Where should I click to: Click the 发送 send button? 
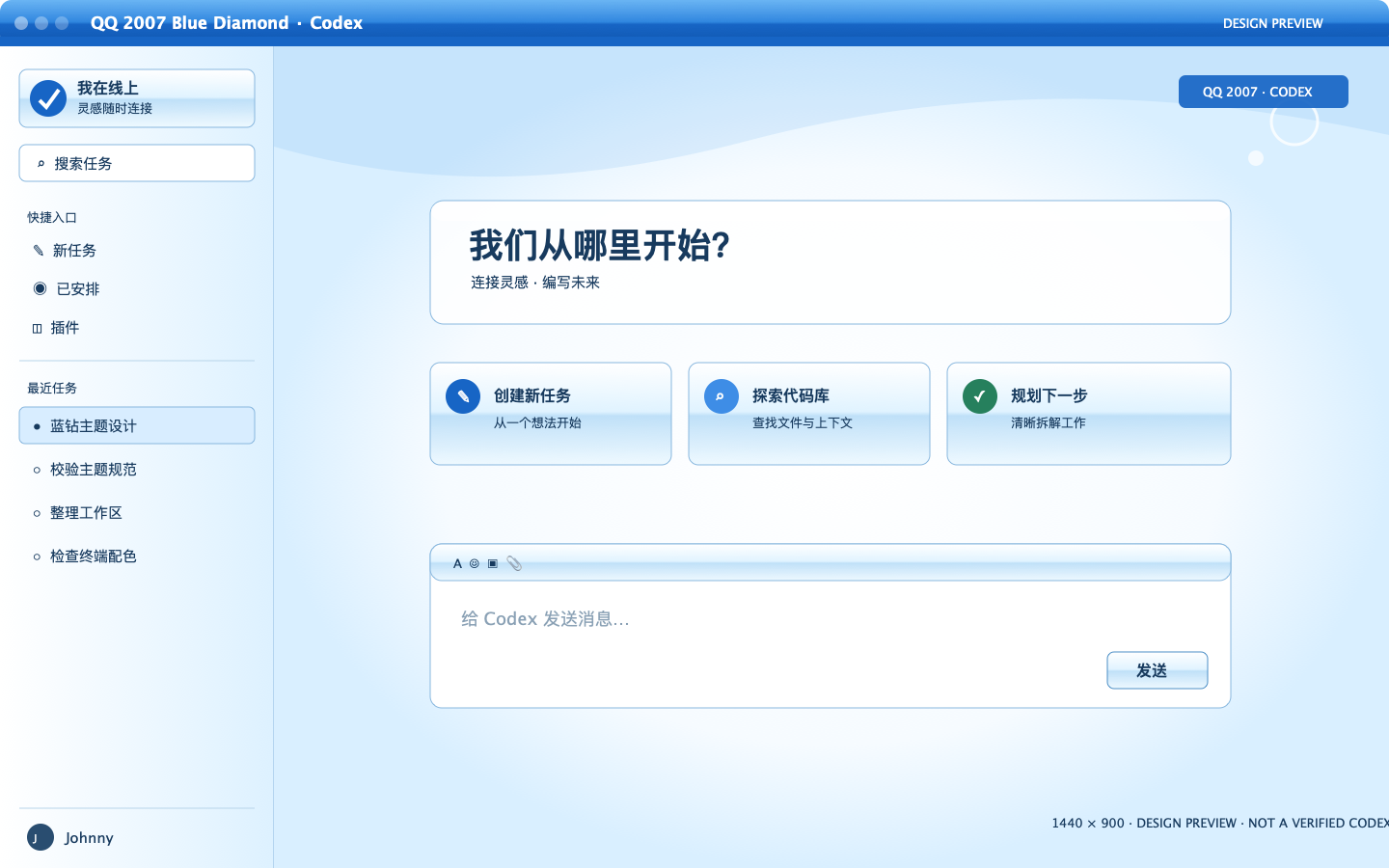tap(1157, 670)
